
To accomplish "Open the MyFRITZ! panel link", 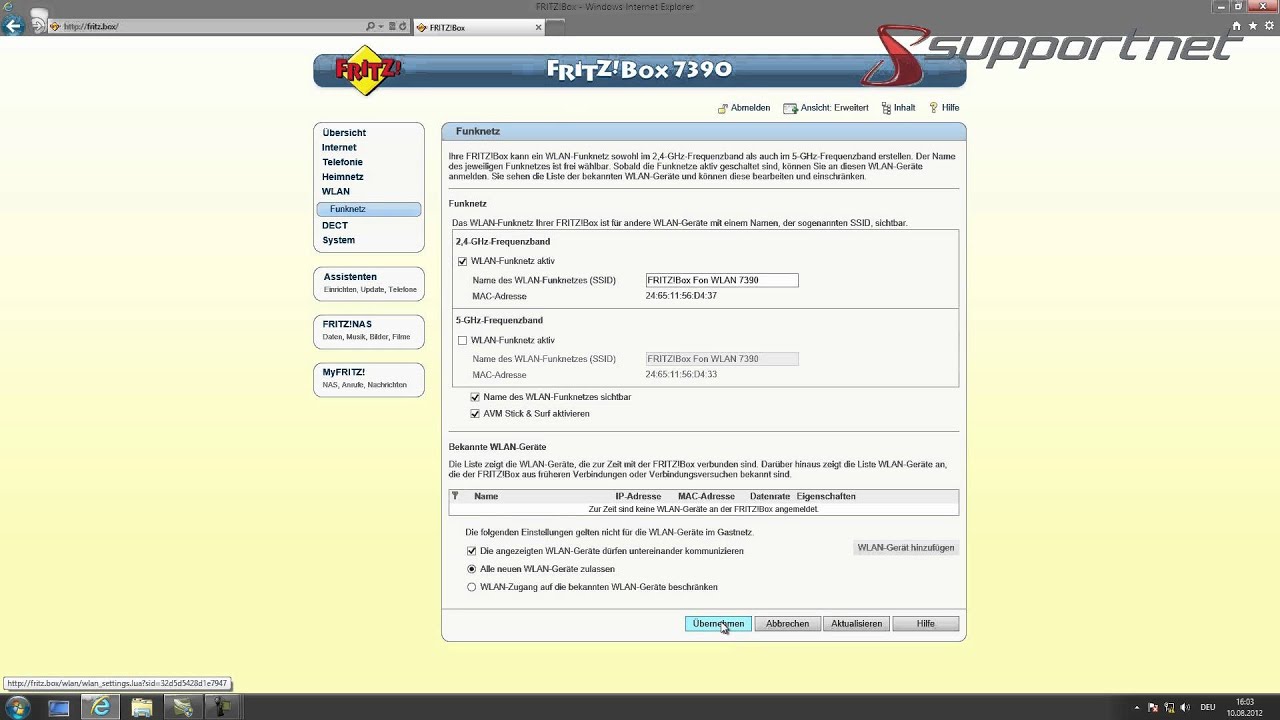I will 344,372.
